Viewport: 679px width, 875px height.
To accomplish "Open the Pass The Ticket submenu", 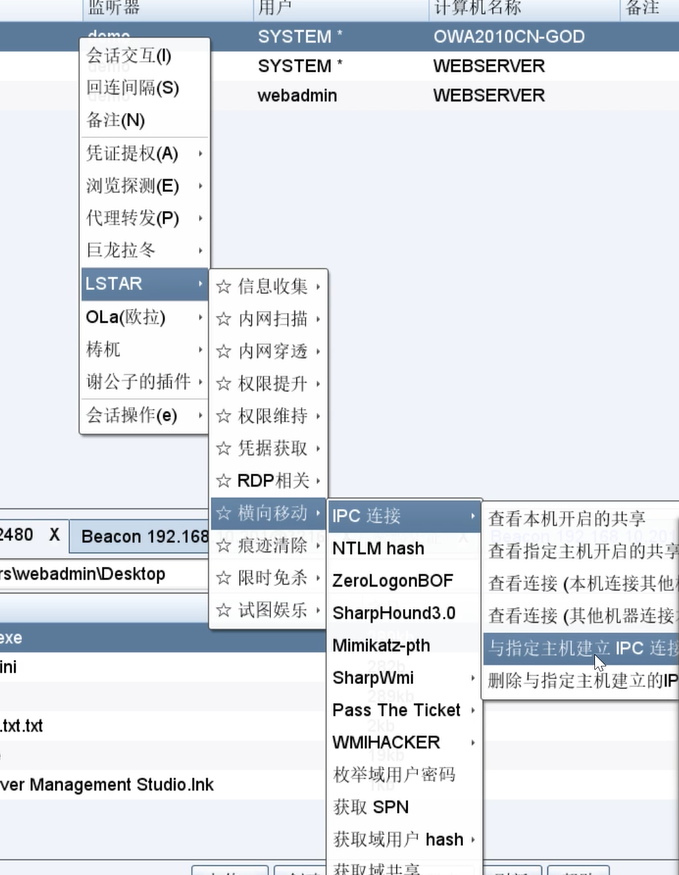I will (x=397, y=710).
